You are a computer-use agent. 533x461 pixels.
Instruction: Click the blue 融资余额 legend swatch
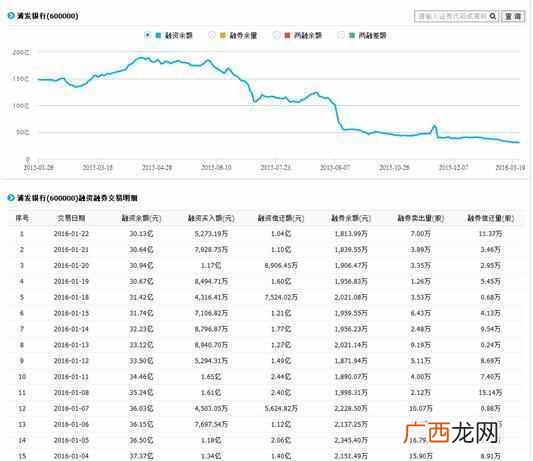[x=158, y=35]
